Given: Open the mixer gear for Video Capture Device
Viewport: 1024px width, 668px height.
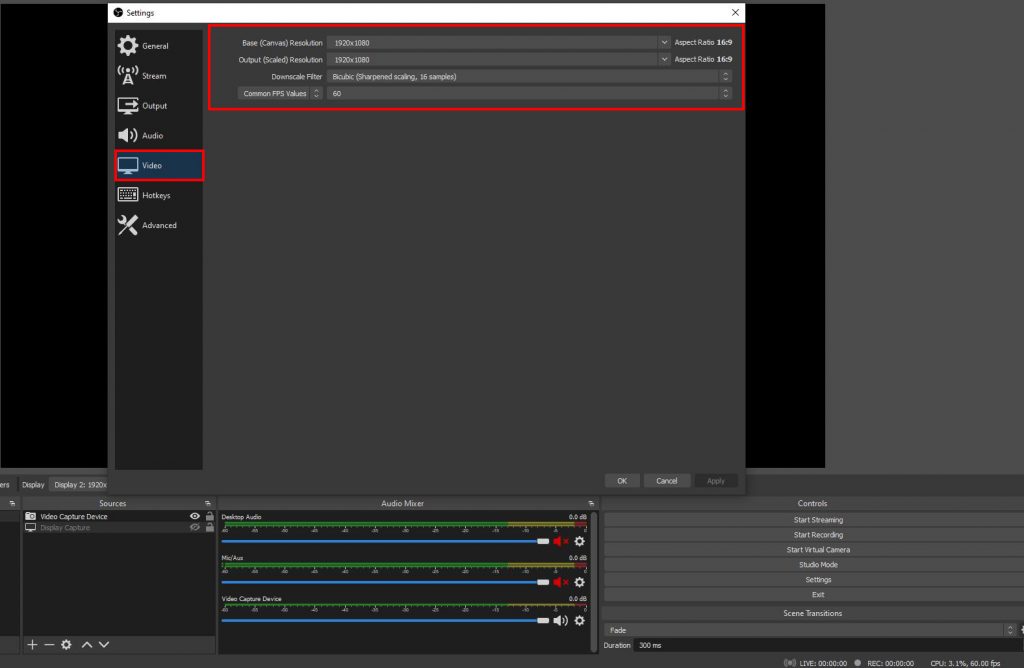Looking at the screenshot, I should pos(579,620).
